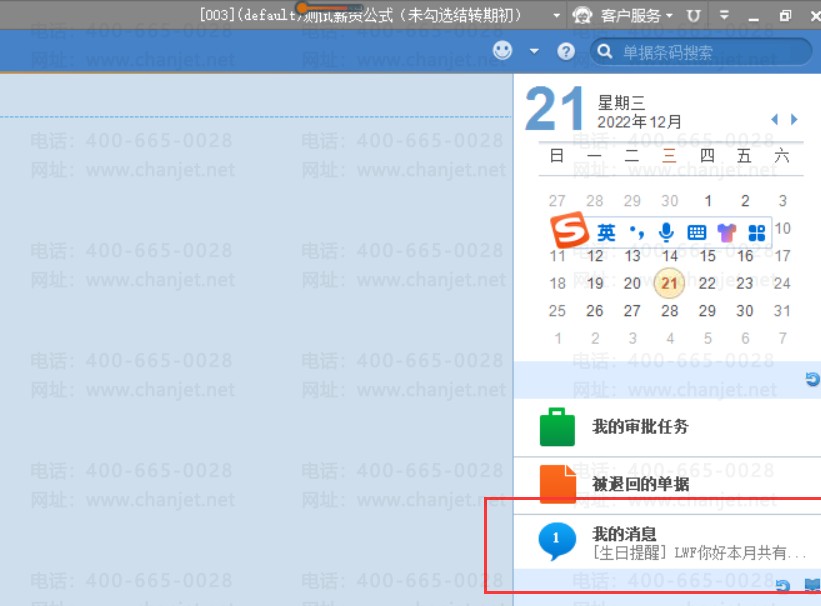This screenshot has height=606, width=821.
Task: Activate Sogou voice input microphone
Action: 667,233
